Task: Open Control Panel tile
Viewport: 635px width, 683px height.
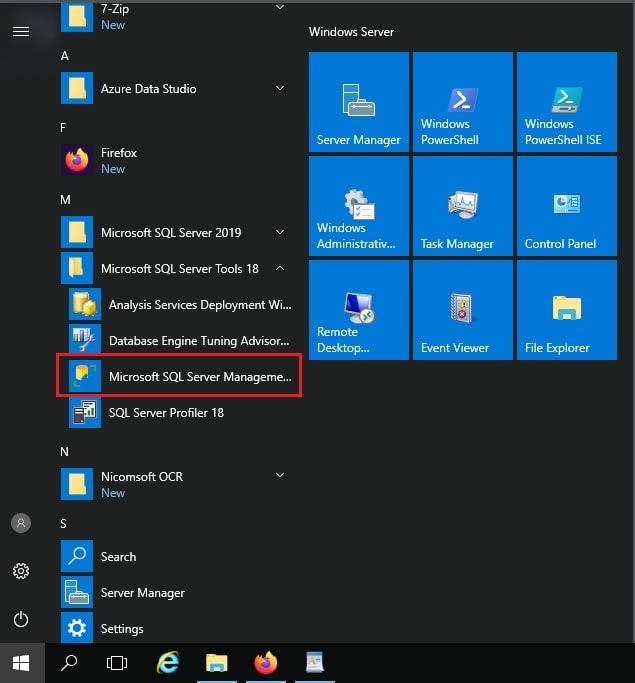Action: tap(567, 206)
